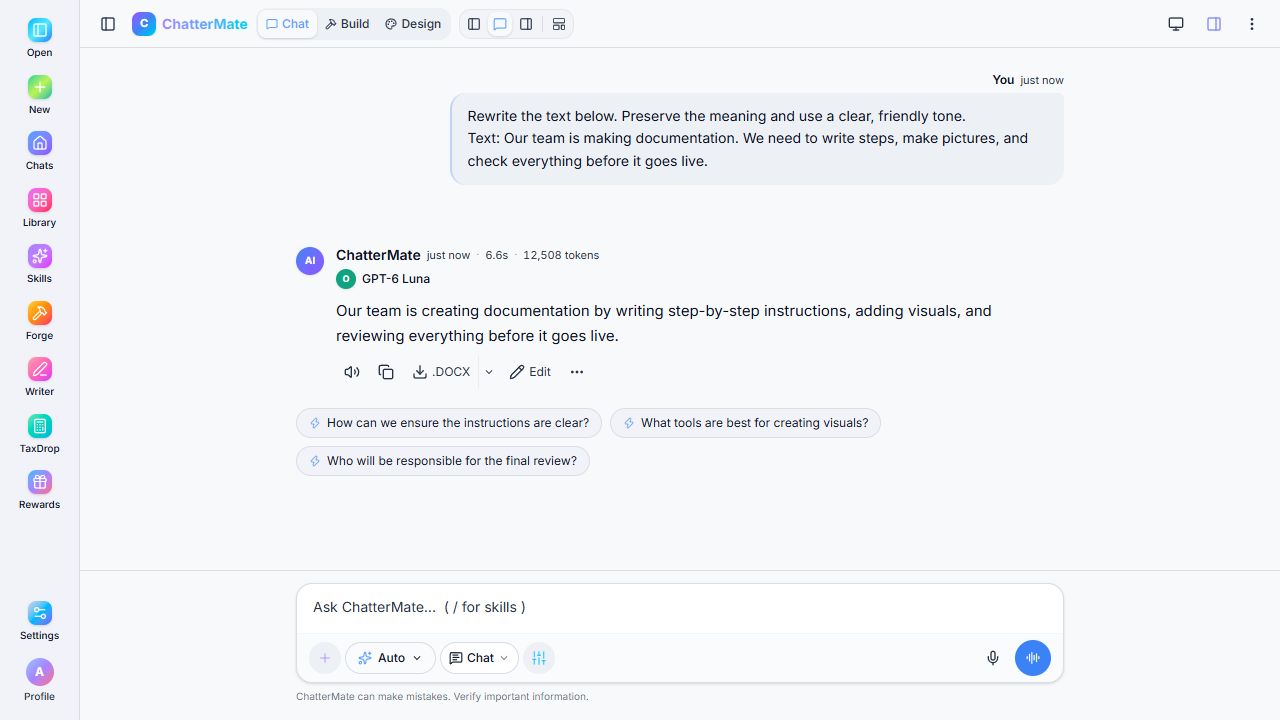The height and width of the screenshot is (720, 1280).
Task: Open the Writer tool
Action: (x=39, y=377)
